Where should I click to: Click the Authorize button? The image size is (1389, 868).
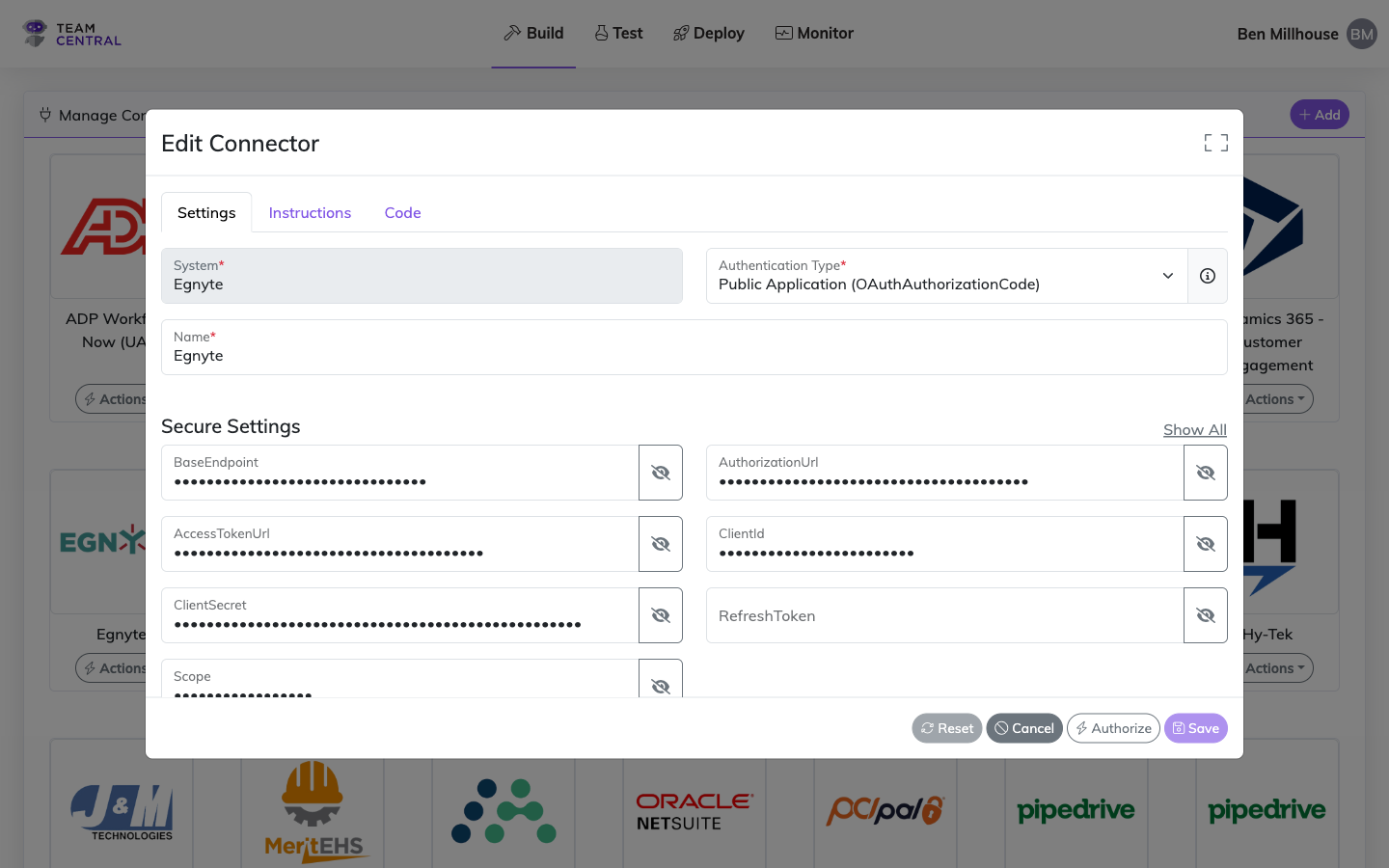click(1113, 728)
